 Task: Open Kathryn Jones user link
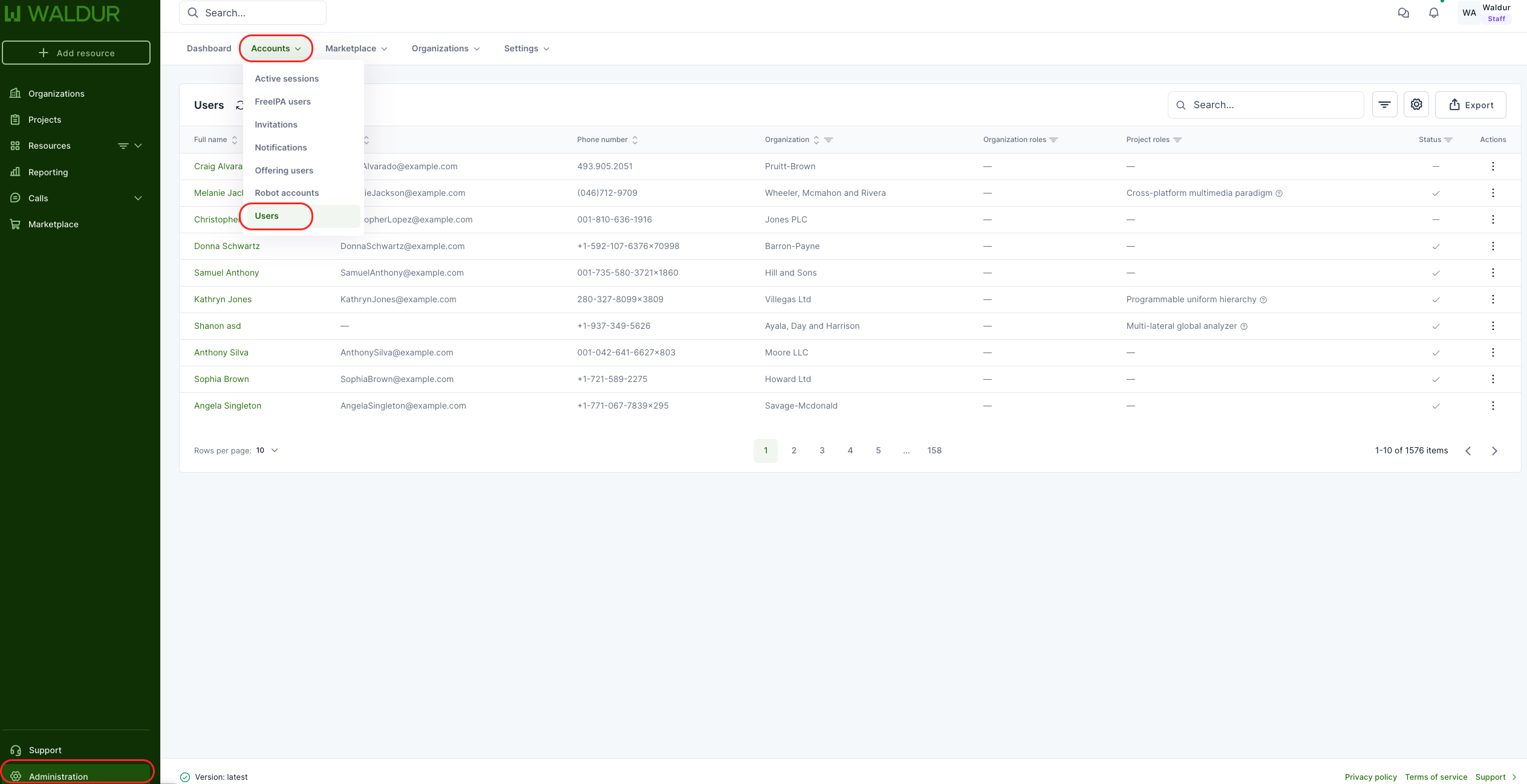pyautogui.click(x=223, y=299)
